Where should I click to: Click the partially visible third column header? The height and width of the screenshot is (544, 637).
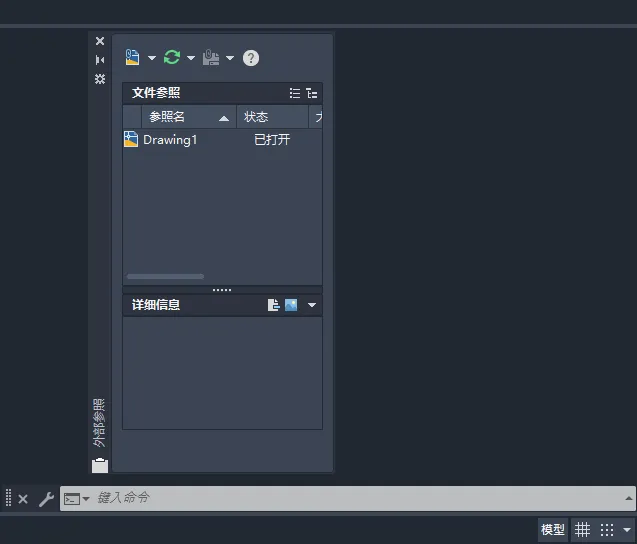(316, 117)
